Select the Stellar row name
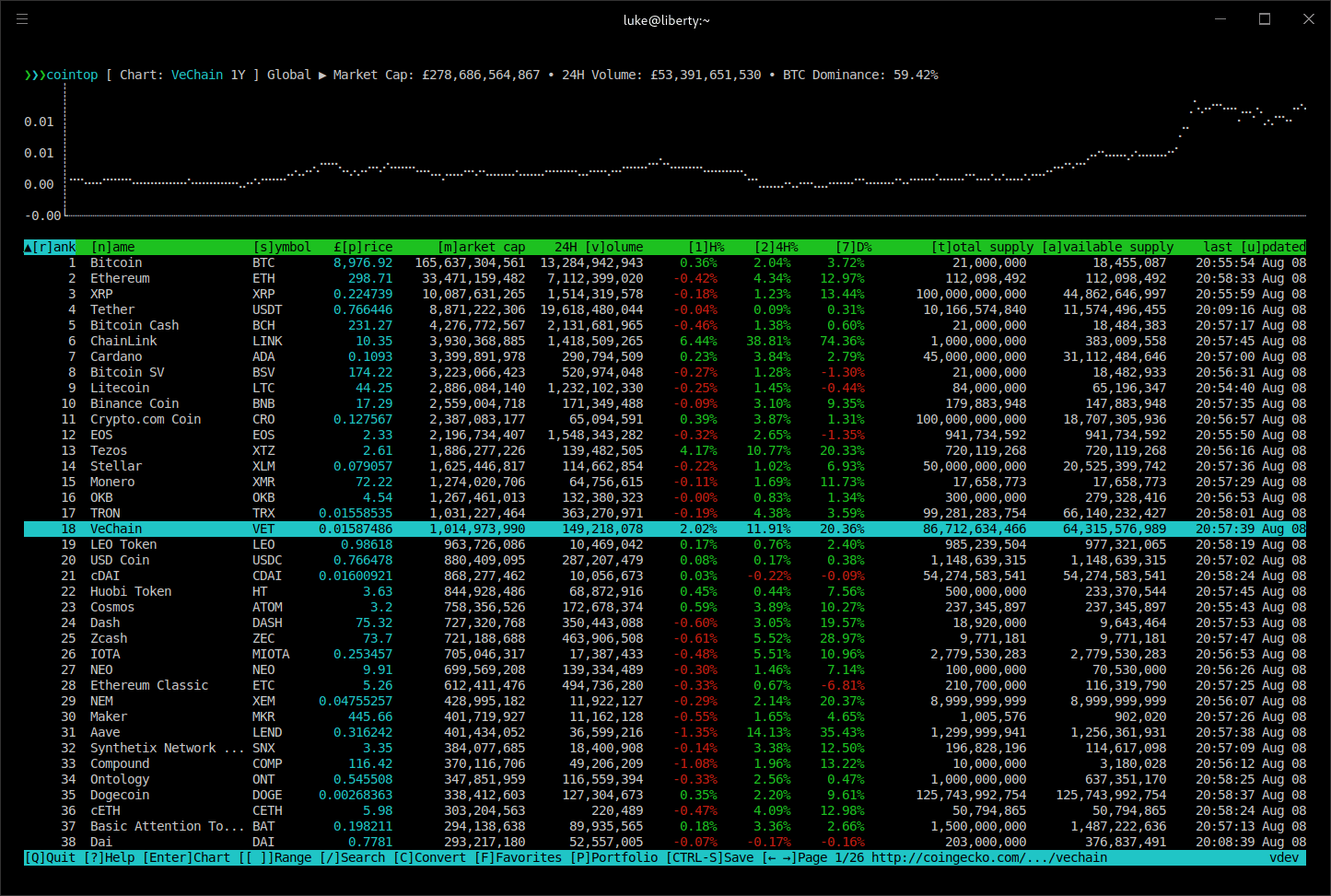This screenshot has height=896, width=1331. click(116, 466)
